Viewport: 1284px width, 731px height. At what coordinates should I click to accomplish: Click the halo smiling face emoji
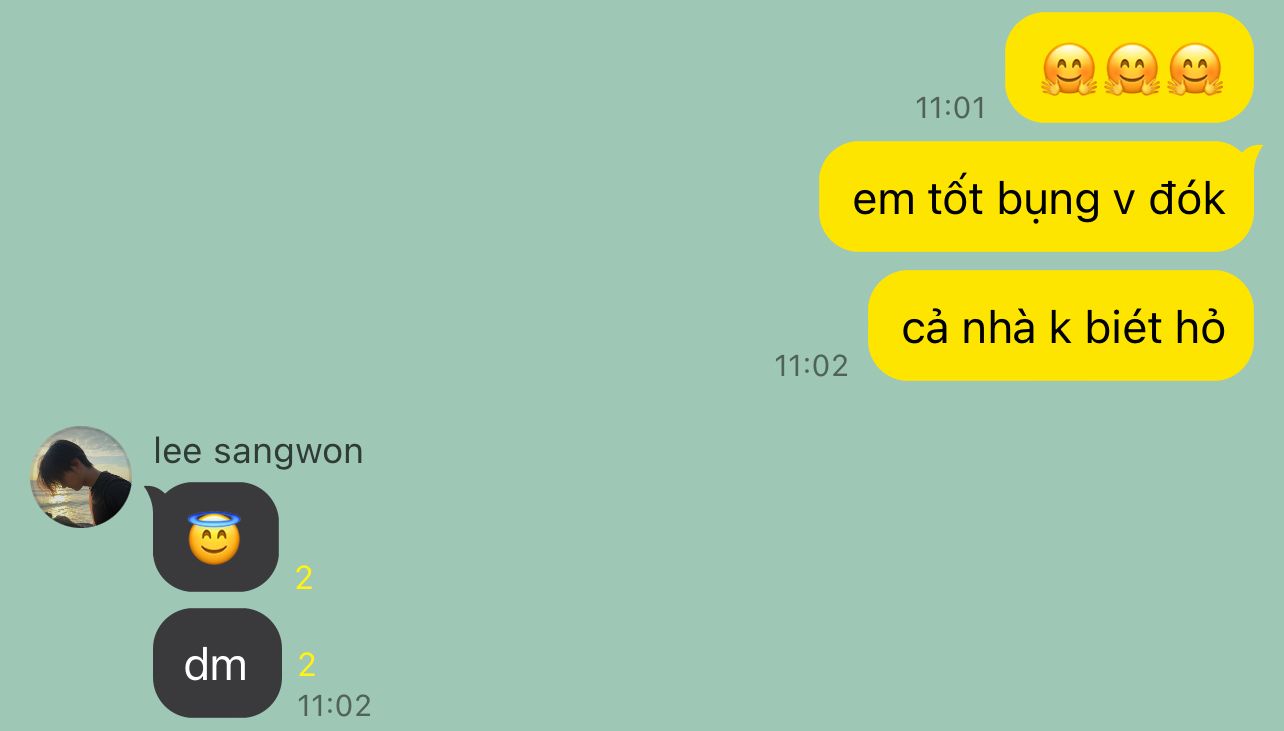coord(215,538)
